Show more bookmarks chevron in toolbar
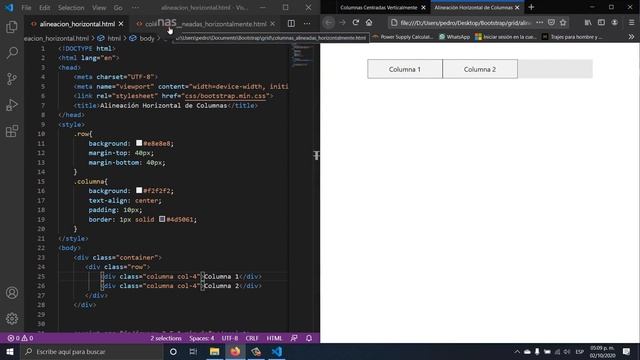Image resolution: width=640 pixels, height=360 pixels. pyautogui.click(x=631, y=37)
